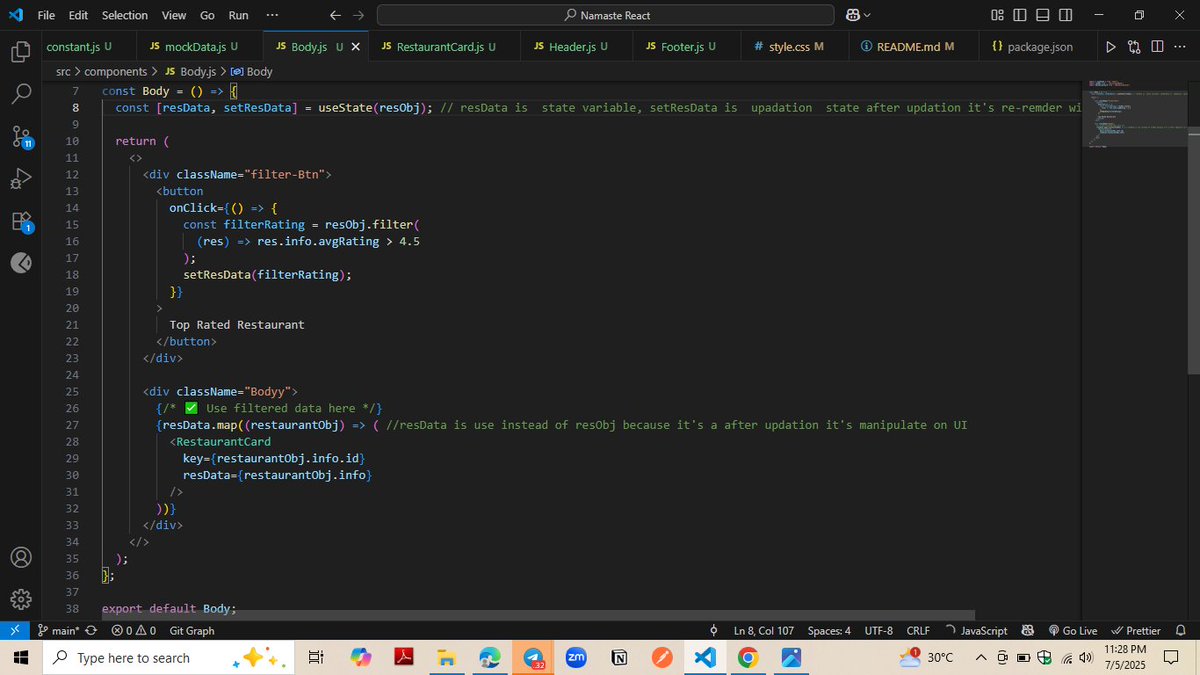The width and height of the screenshot is (1200, 675).
Task: Click Go Live in status bar
Action: point(1072,631)
